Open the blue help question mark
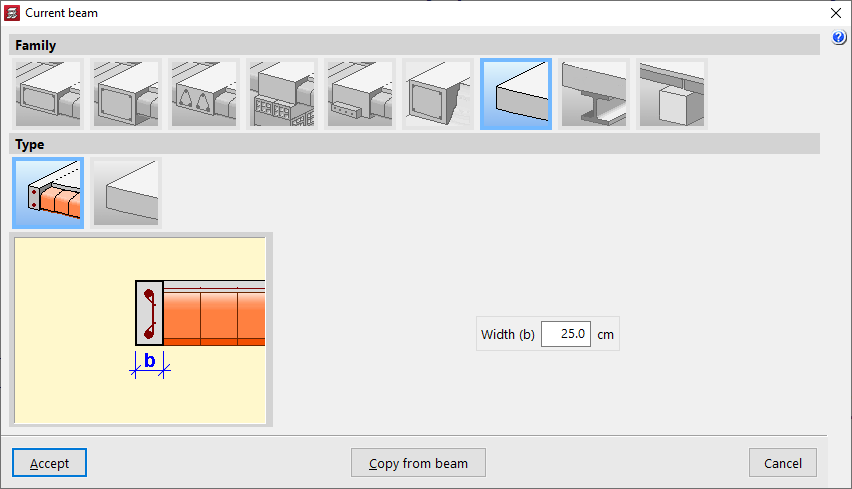Image resolution: width=852 pixels, height=489 pixels. 839,38
